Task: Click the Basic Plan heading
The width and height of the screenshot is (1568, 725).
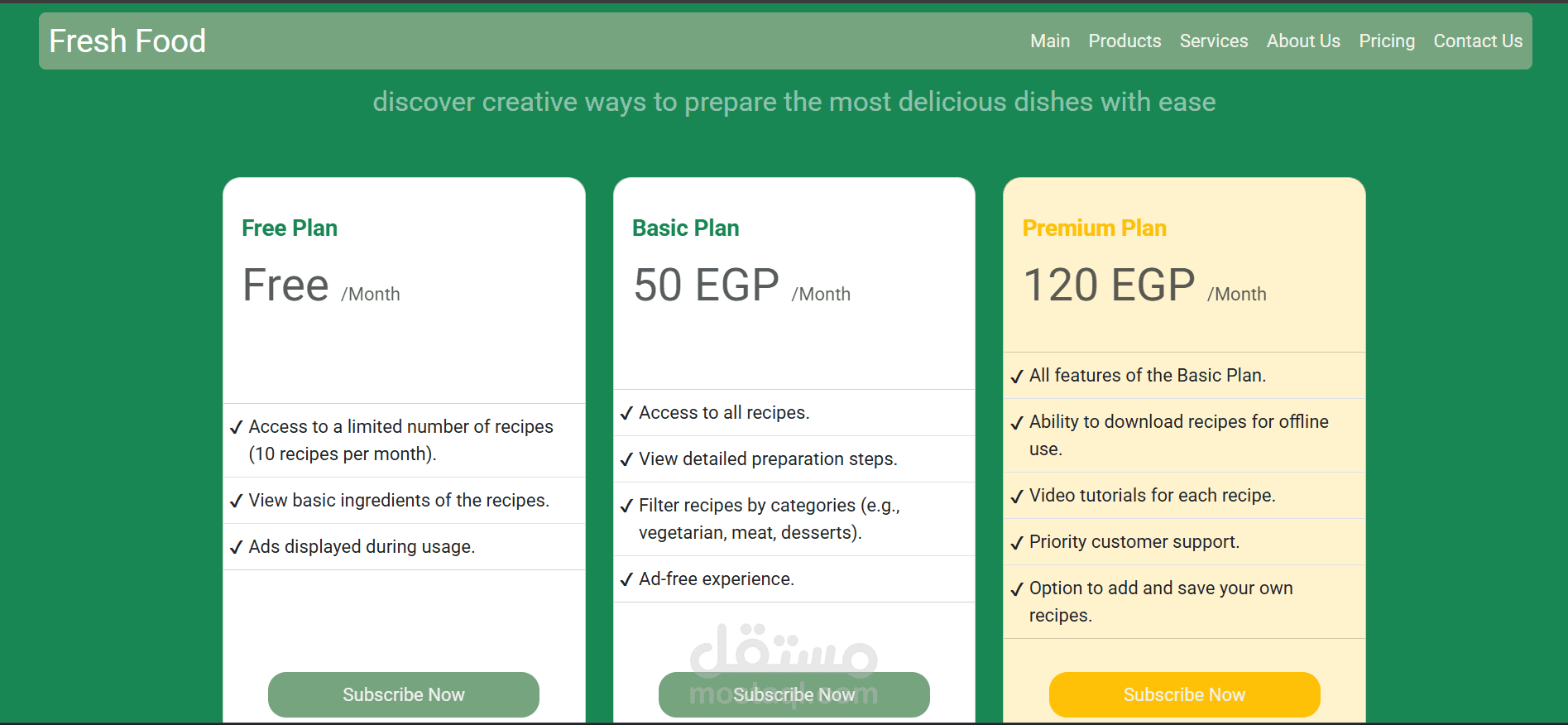Action: 685,228
